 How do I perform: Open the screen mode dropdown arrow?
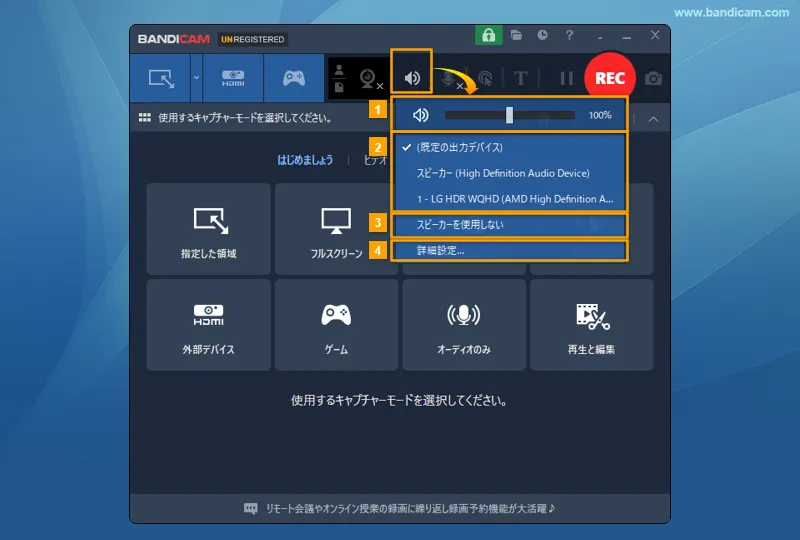[x=196, y=78]
